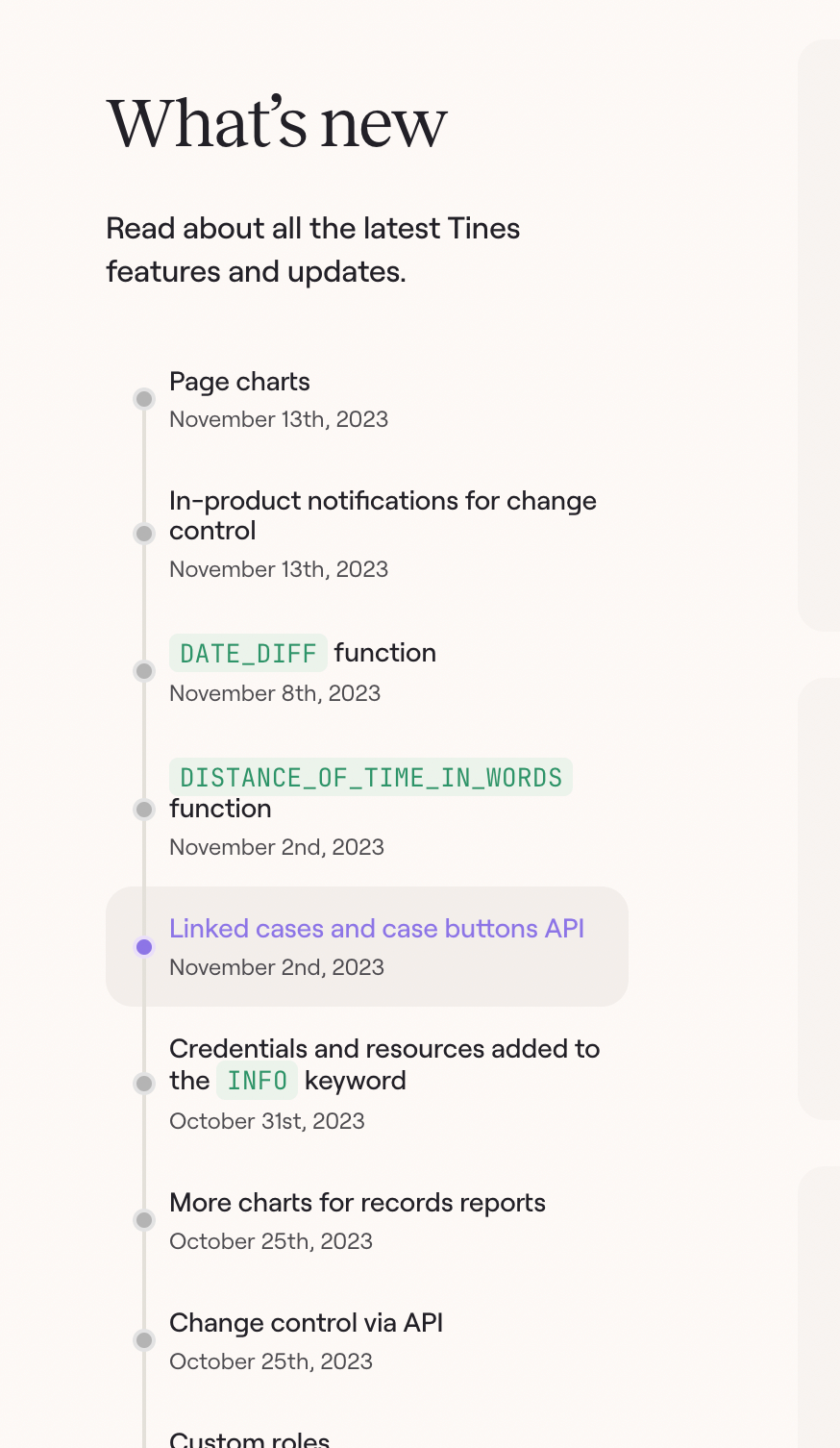Click the timeline dot beside Page charts
The height and width of the screenshot is (1448, 840).
tap(144, 399)
